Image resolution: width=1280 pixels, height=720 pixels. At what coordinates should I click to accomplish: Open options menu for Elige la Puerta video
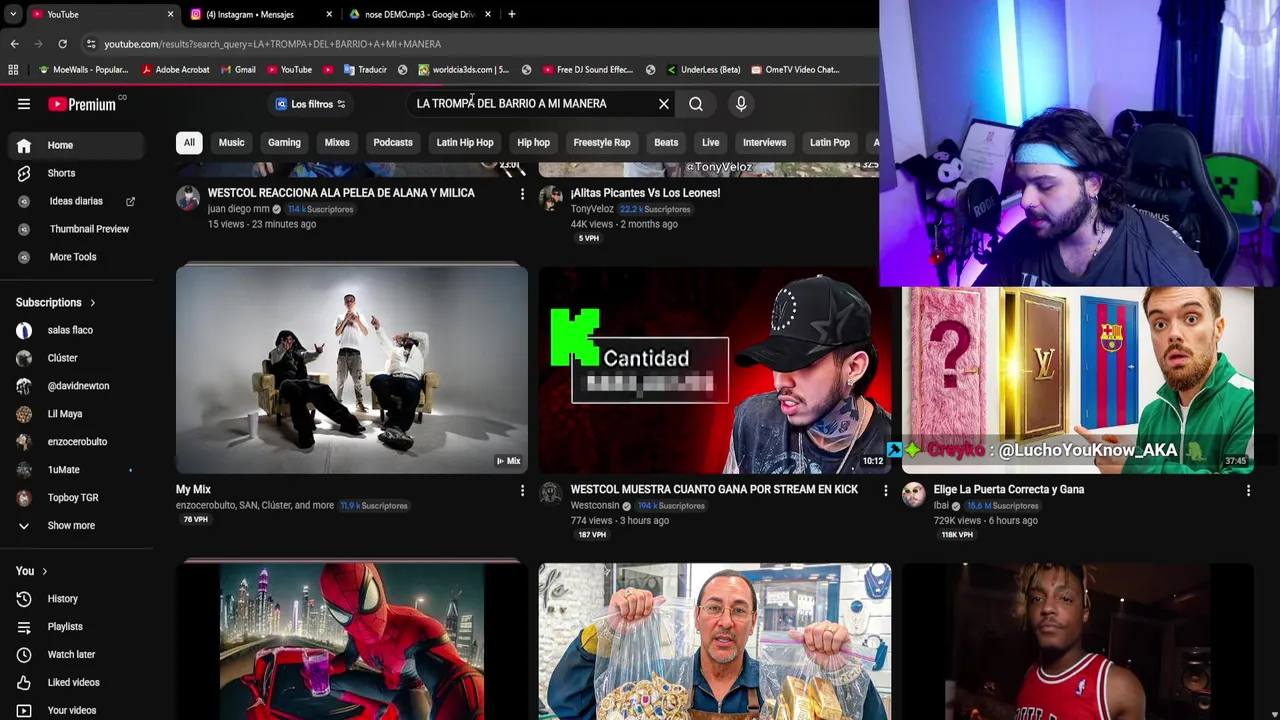[1248, 490]
